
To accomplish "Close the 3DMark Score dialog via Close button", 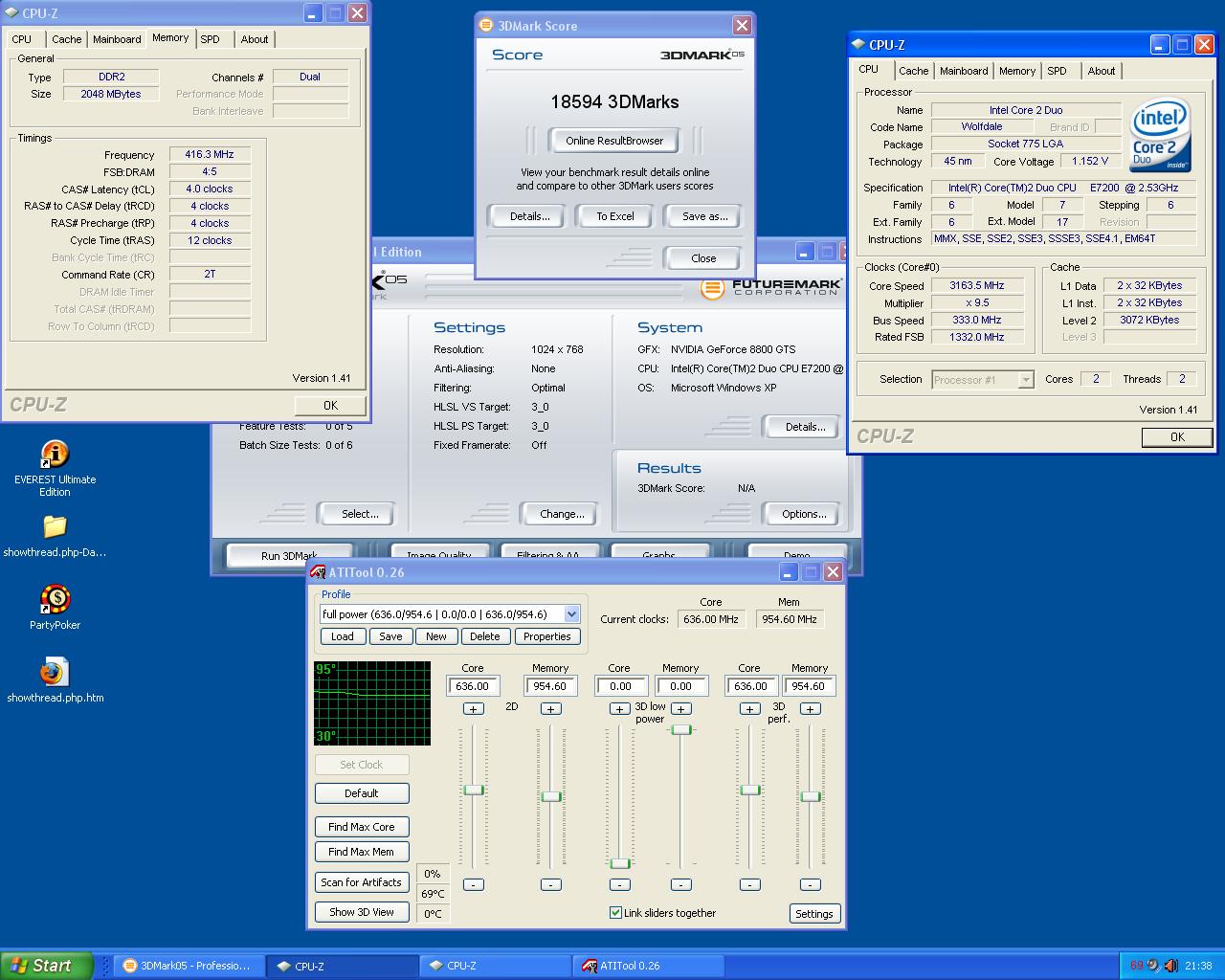I will 703,258.
